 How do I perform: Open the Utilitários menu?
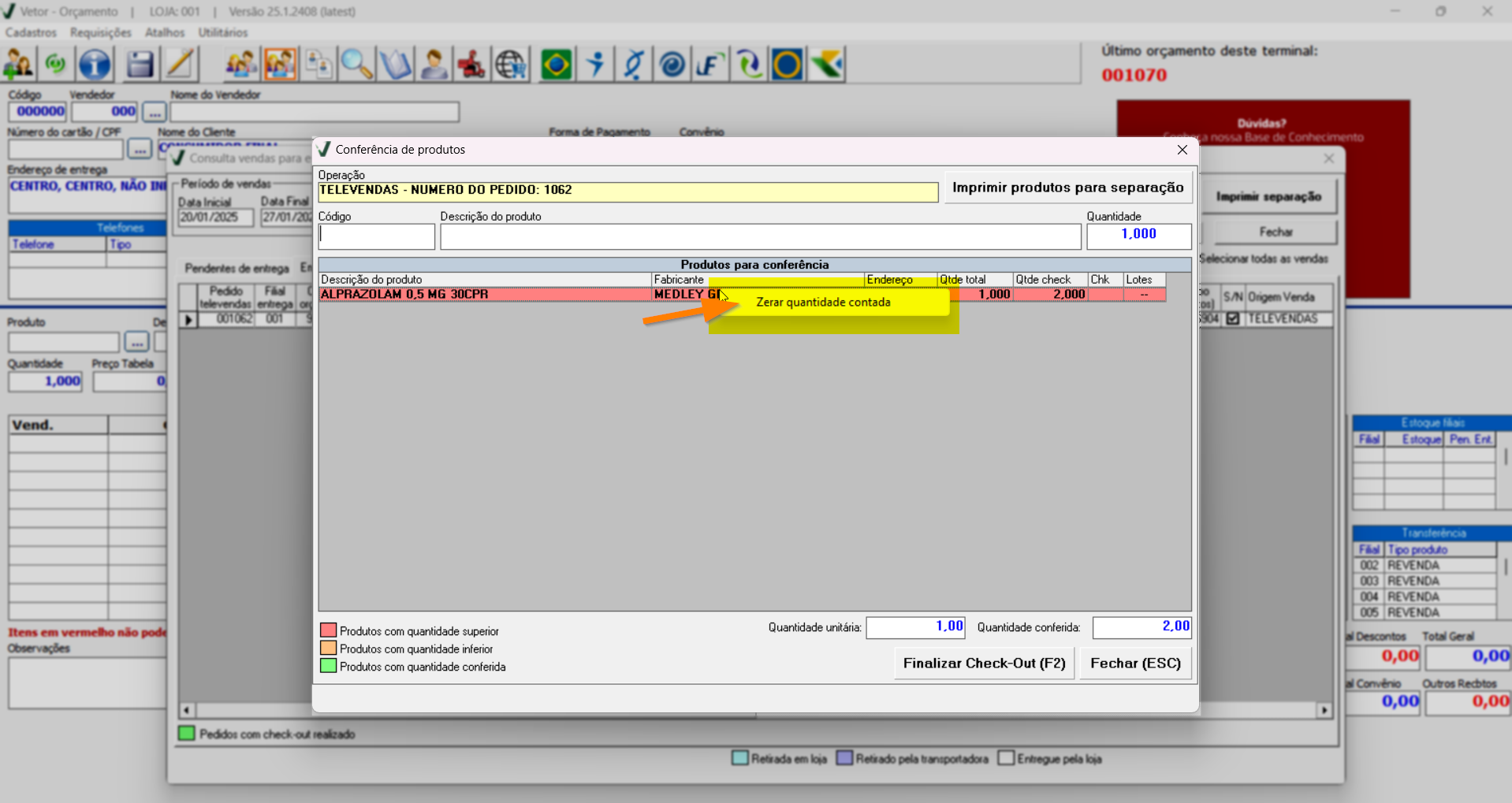(x=223, y=32)
